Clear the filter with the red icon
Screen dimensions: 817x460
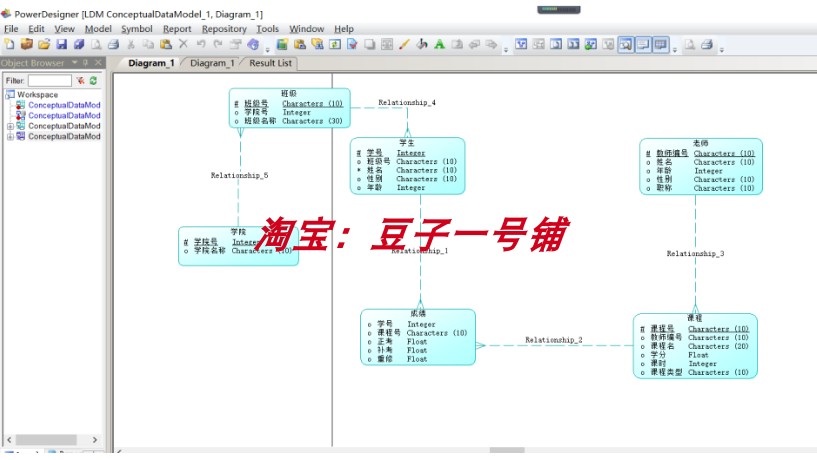point(80,81)
